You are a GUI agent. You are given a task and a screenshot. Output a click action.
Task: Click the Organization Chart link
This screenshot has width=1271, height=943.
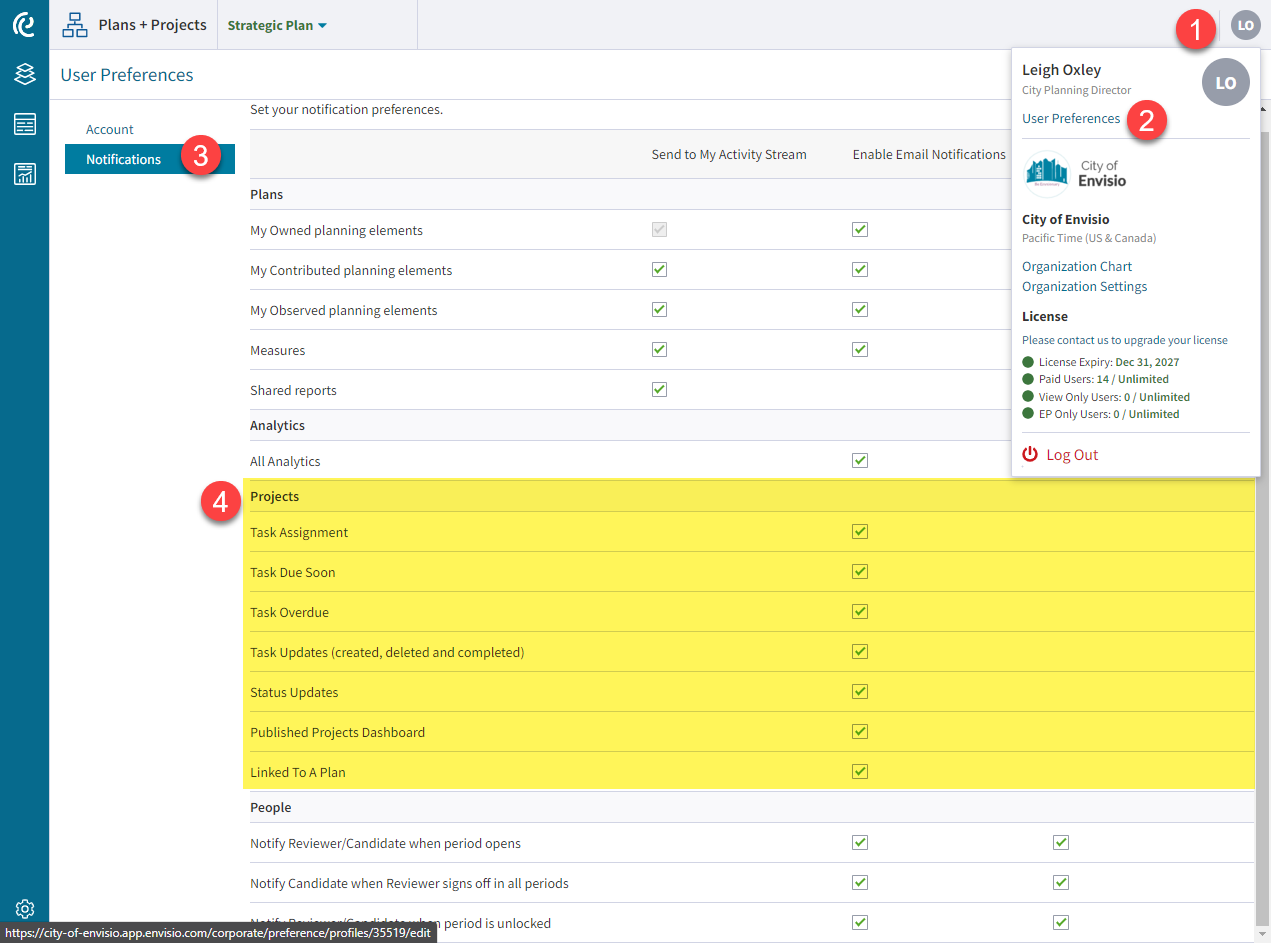(1076, 266)
